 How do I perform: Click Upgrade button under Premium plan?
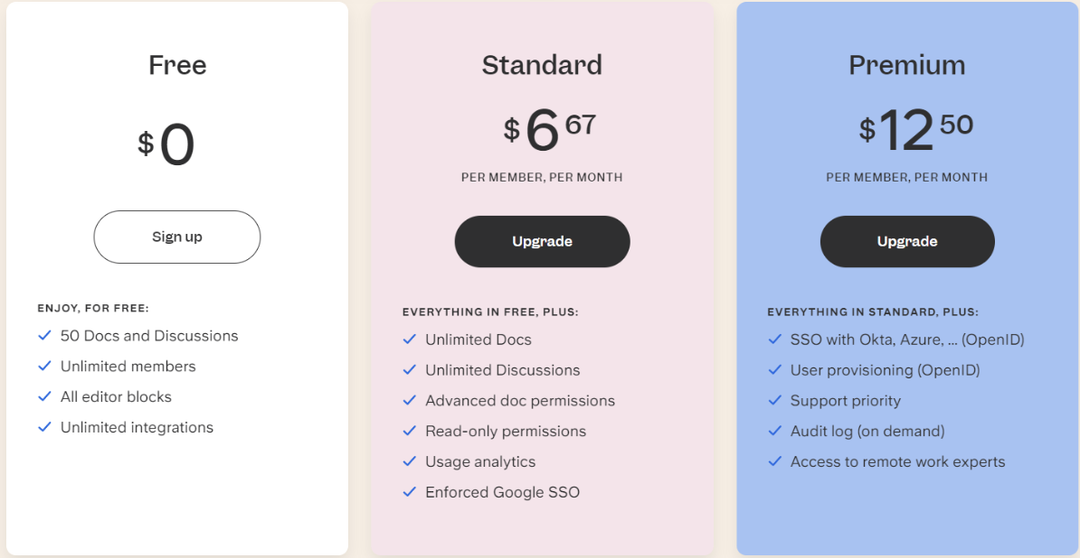click(x=907, y=242)
